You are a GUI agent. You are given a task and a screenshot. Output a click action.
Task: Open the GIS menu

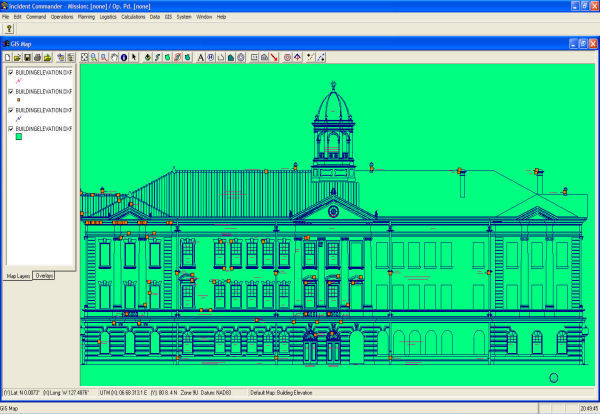[x=168, y=17]
